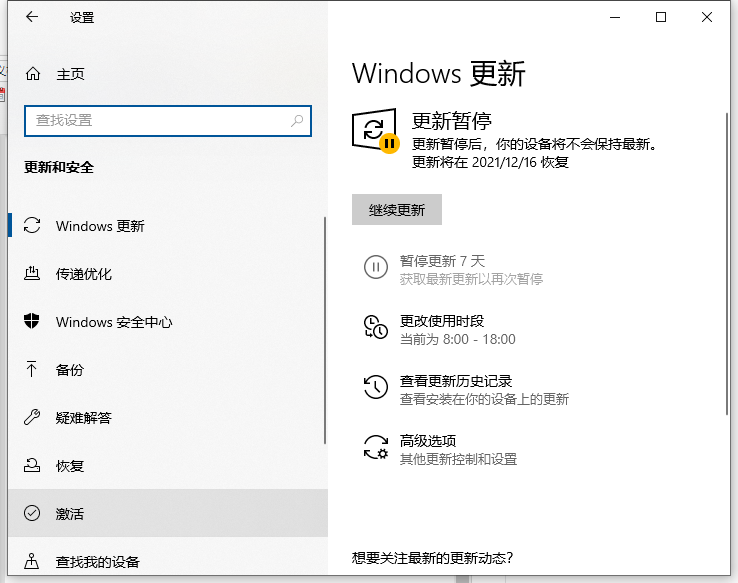This screenshot has height=583, width=738.
Task: Select Windows 更新 in the sidebar
Action: 100,226
